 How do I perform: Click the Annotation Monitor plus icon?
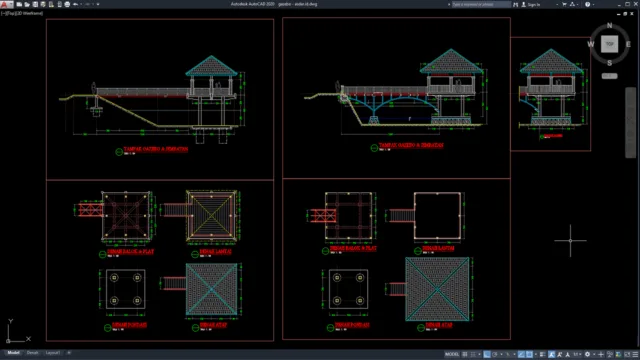click(601, 355)
